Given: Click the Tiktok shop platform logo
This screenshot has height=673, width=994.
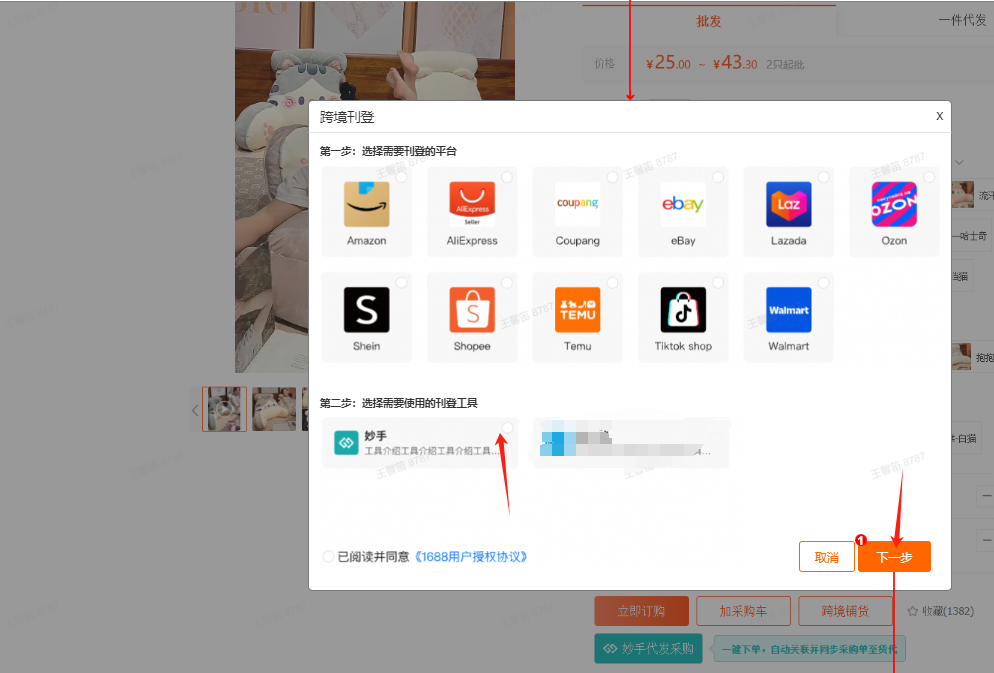Looking at the screenshot, I should [683, 309].
